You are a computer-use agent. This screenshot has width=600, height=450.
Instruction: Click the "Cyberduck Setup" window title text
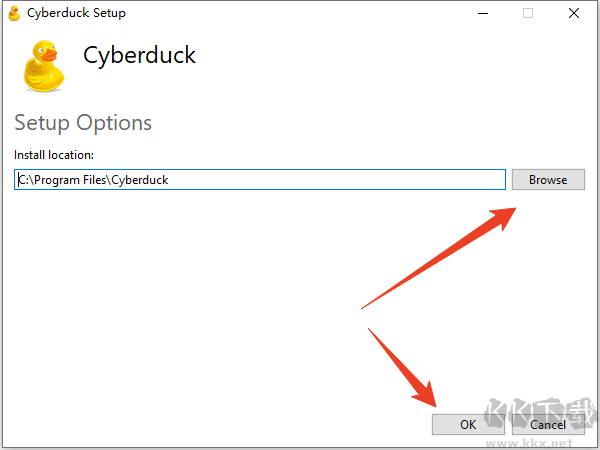[x=76, y=13]
